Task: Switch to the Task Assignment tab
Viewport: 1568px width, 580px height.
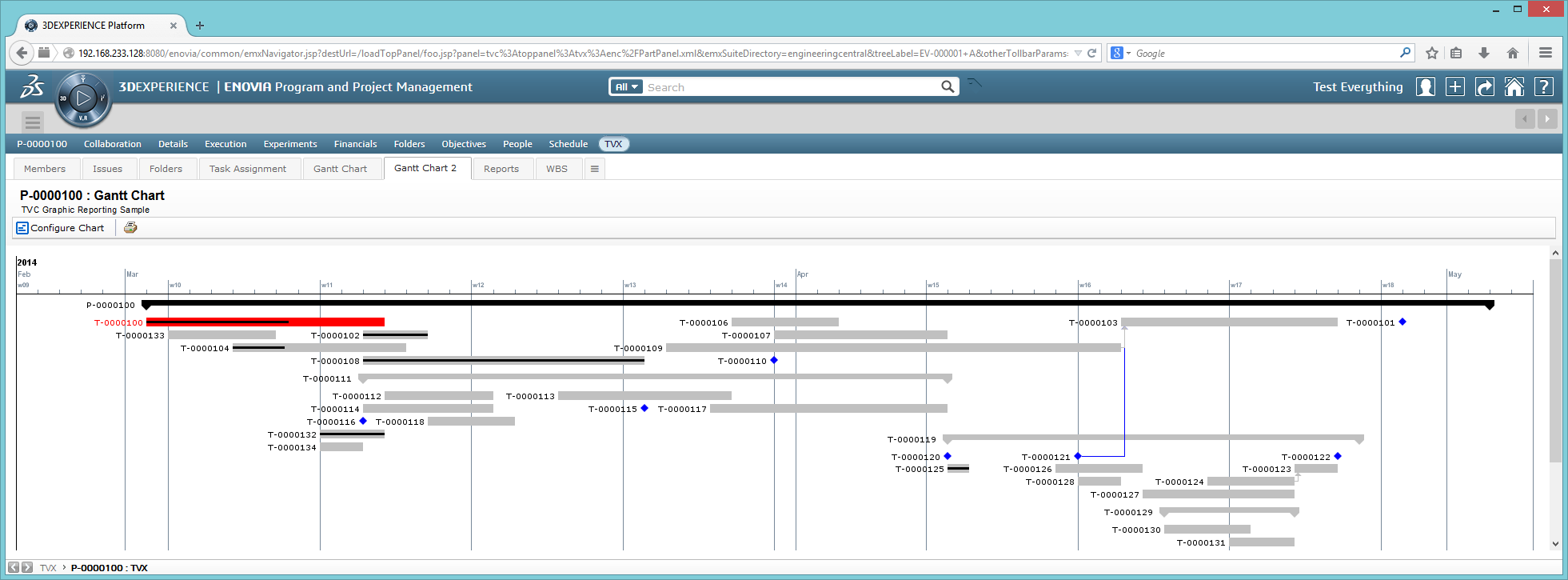Action: [x=247, y=169]
